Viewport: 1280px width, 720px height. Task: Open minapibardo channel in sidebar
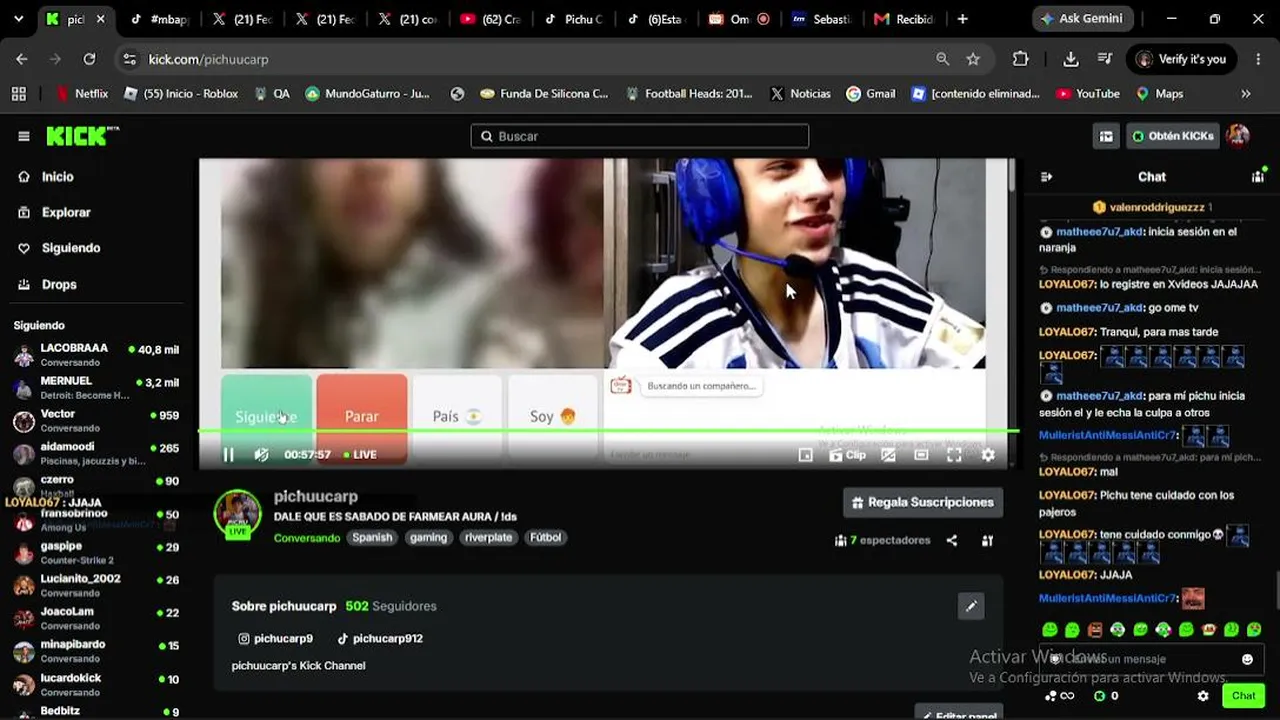(96, 652)
